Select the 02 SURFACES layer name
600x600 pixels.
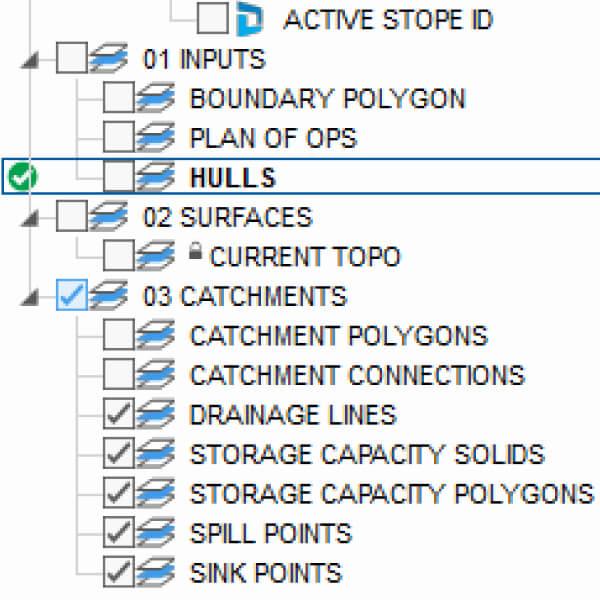(228, 217)
